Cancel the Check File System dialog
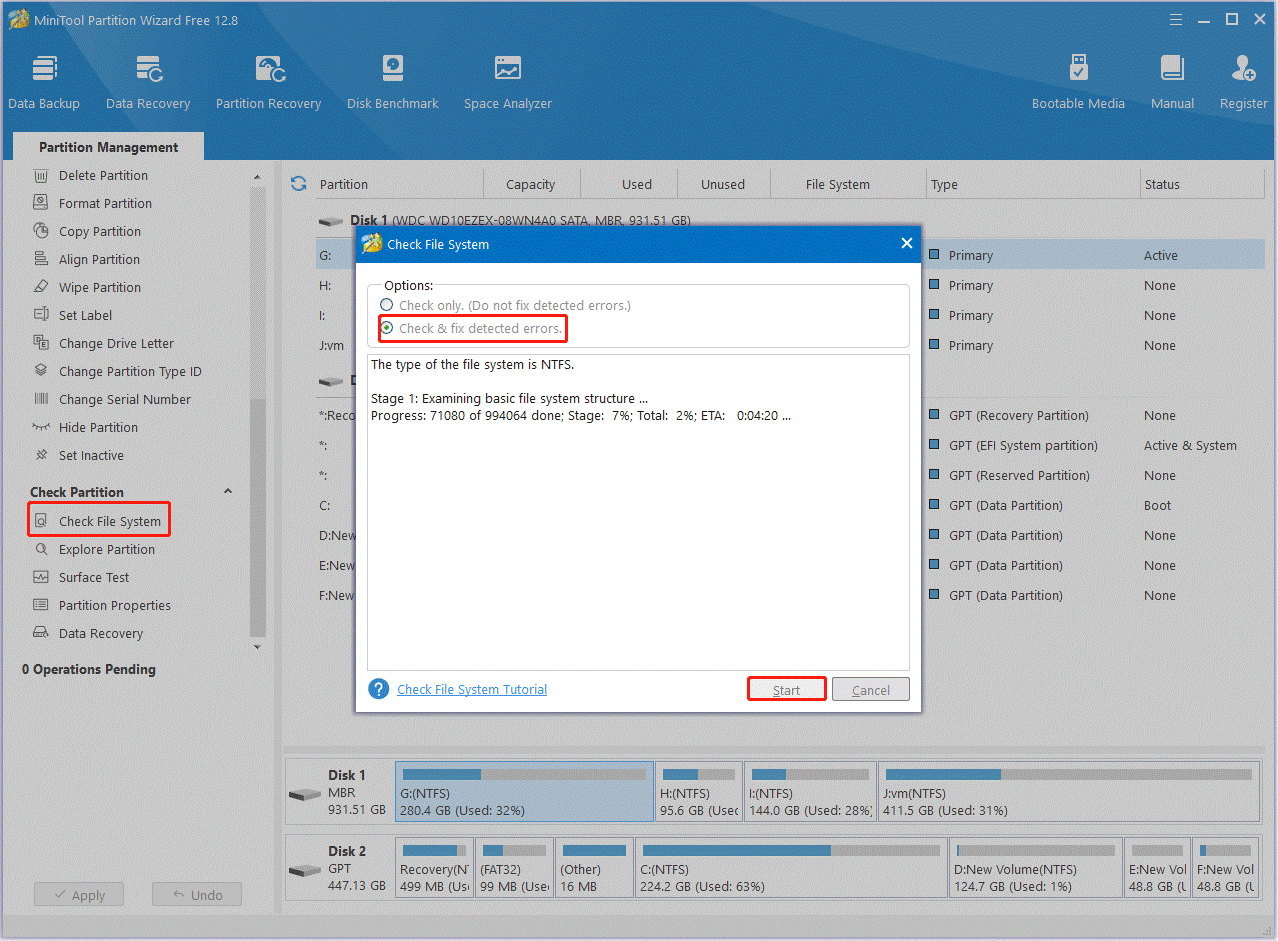The width and height of the screenshot is (1278, 941). (869, 688)
